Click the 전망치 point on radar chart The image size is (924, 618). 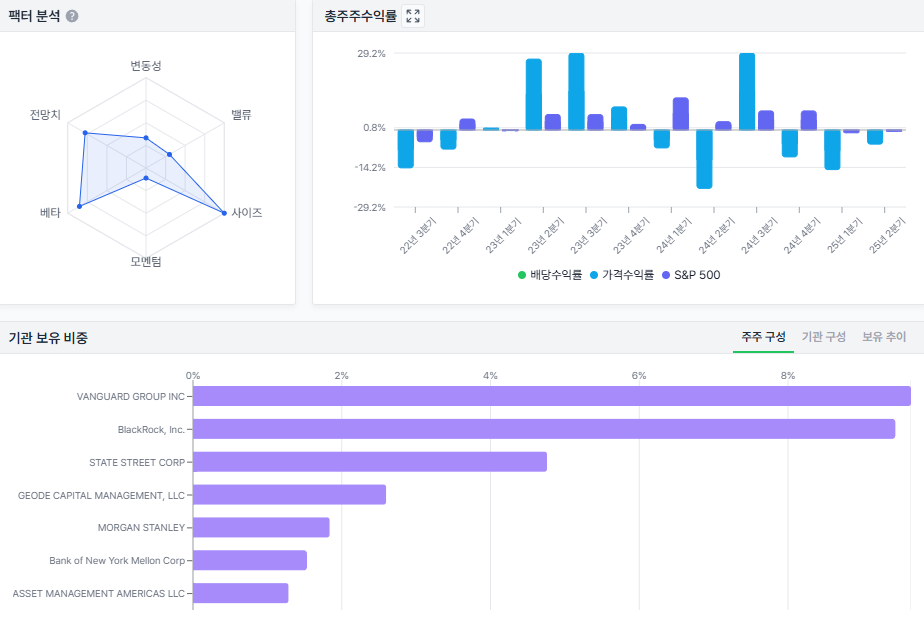coord(85,133)
